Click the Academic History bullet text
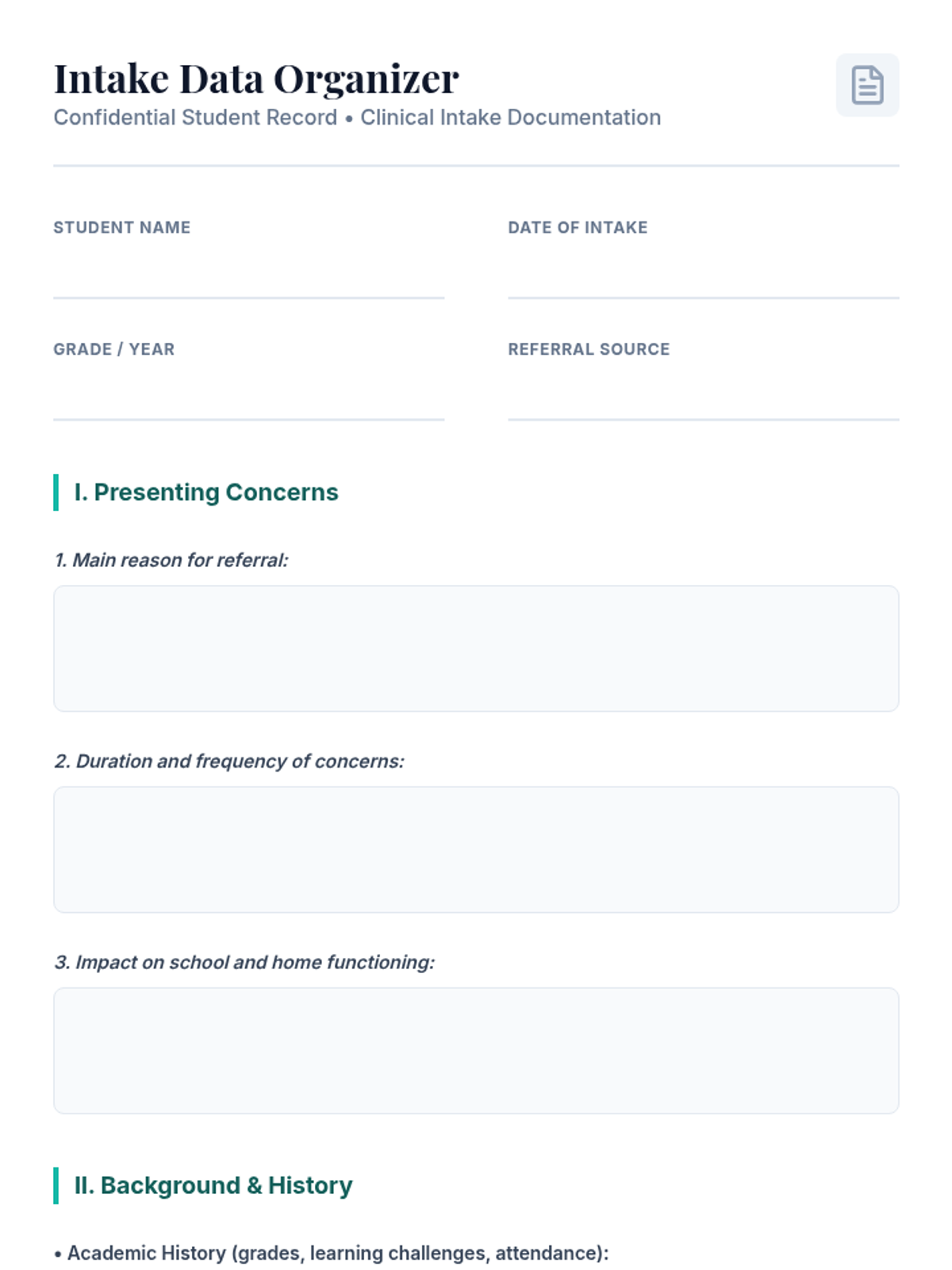The image size is (952, 1270). tap(337, 1253)
